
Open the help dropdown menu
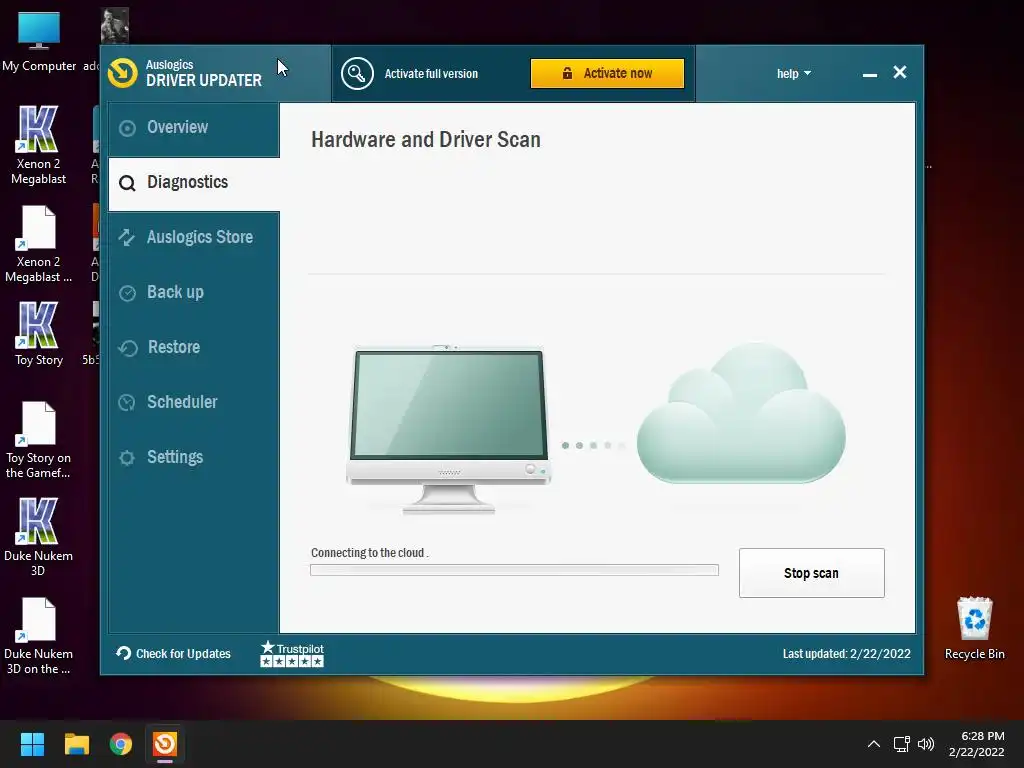point(793,74)
